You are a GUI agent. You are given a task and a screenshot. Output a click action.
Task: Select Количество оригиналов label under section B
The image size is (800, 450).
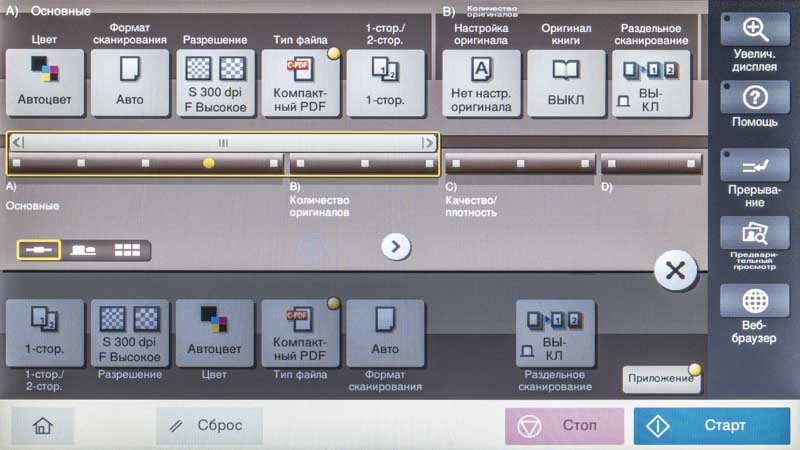pyautogui.click(x=319, y=206)
